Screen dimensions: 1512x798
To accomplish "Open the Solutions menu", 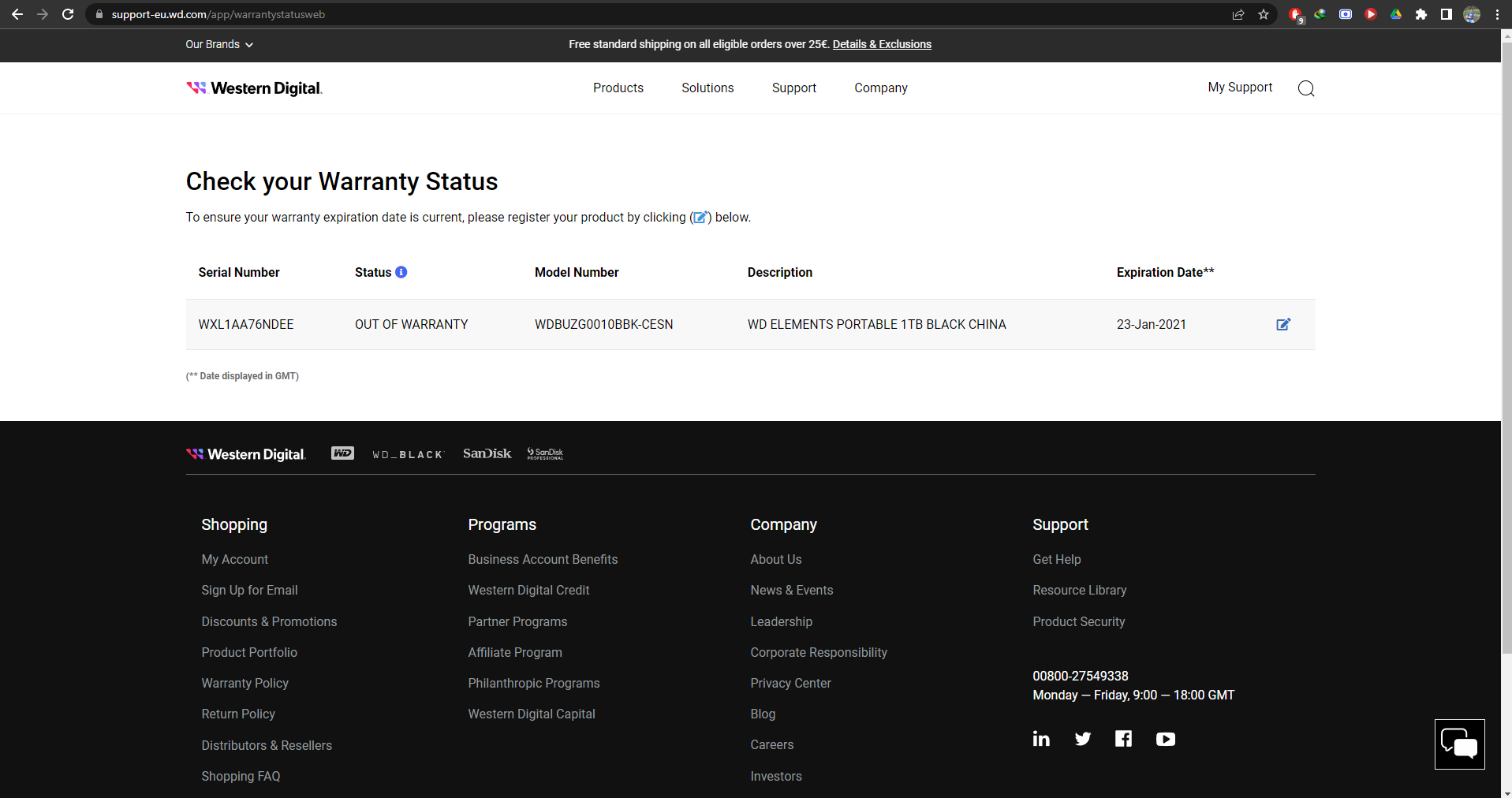I will click(x=707, y=88).
